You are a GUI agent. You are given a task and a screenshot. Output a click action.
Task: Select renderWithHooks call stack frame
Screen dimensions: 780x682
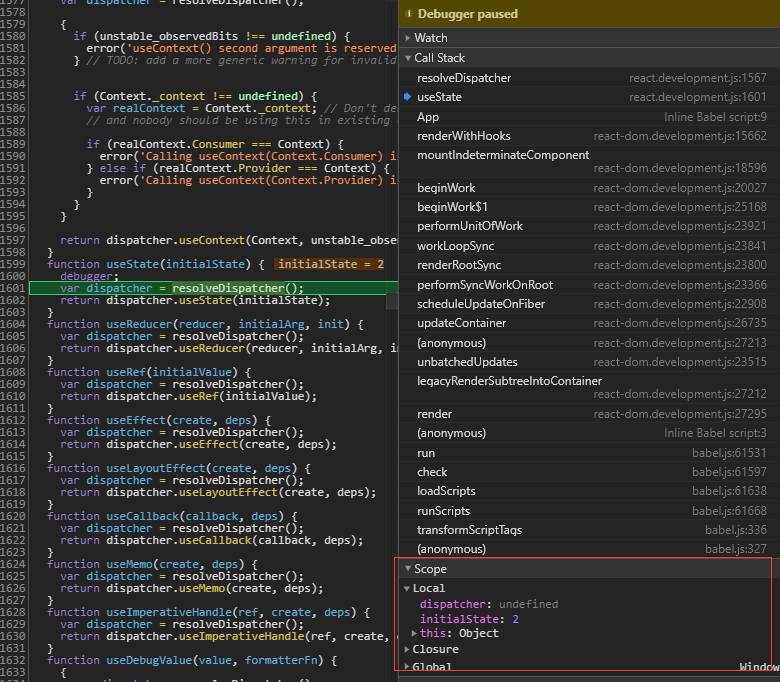pyautogui.click(x=589, y=136)
